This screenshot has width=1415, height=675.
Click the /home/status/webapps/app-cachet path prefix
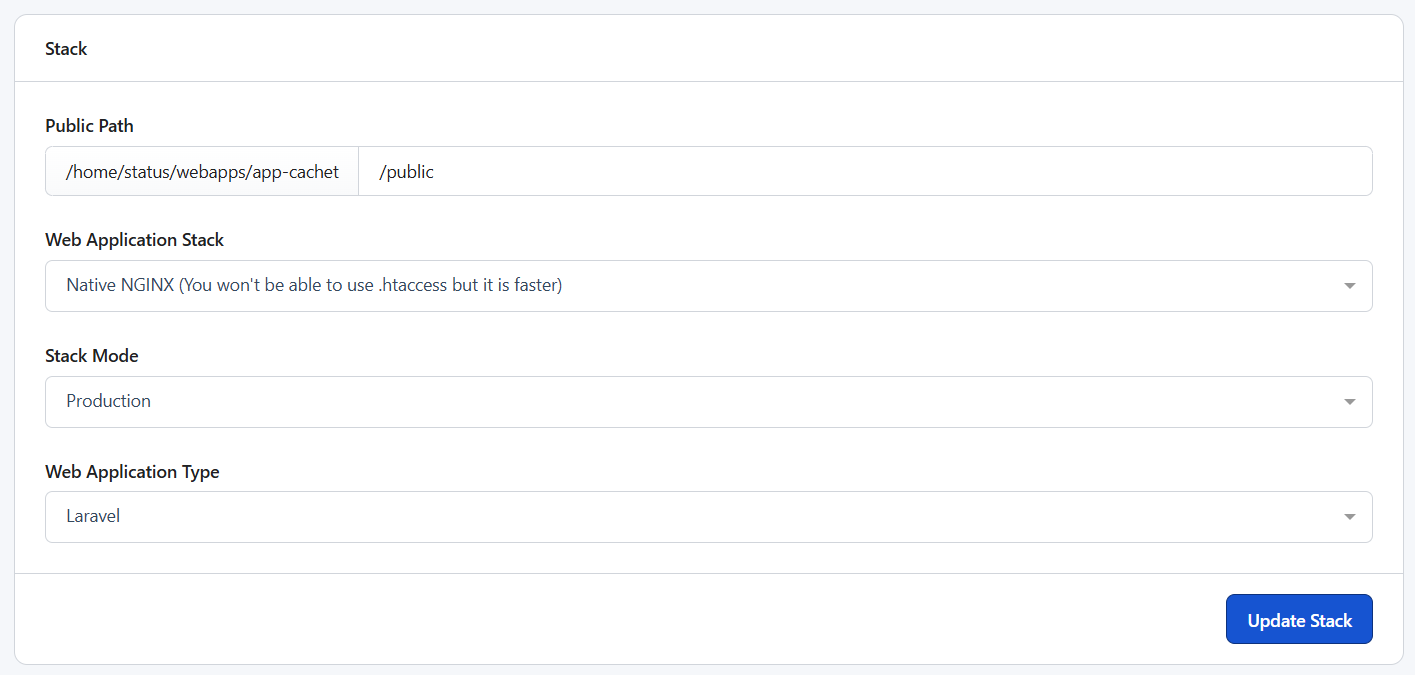coord(202,172)
